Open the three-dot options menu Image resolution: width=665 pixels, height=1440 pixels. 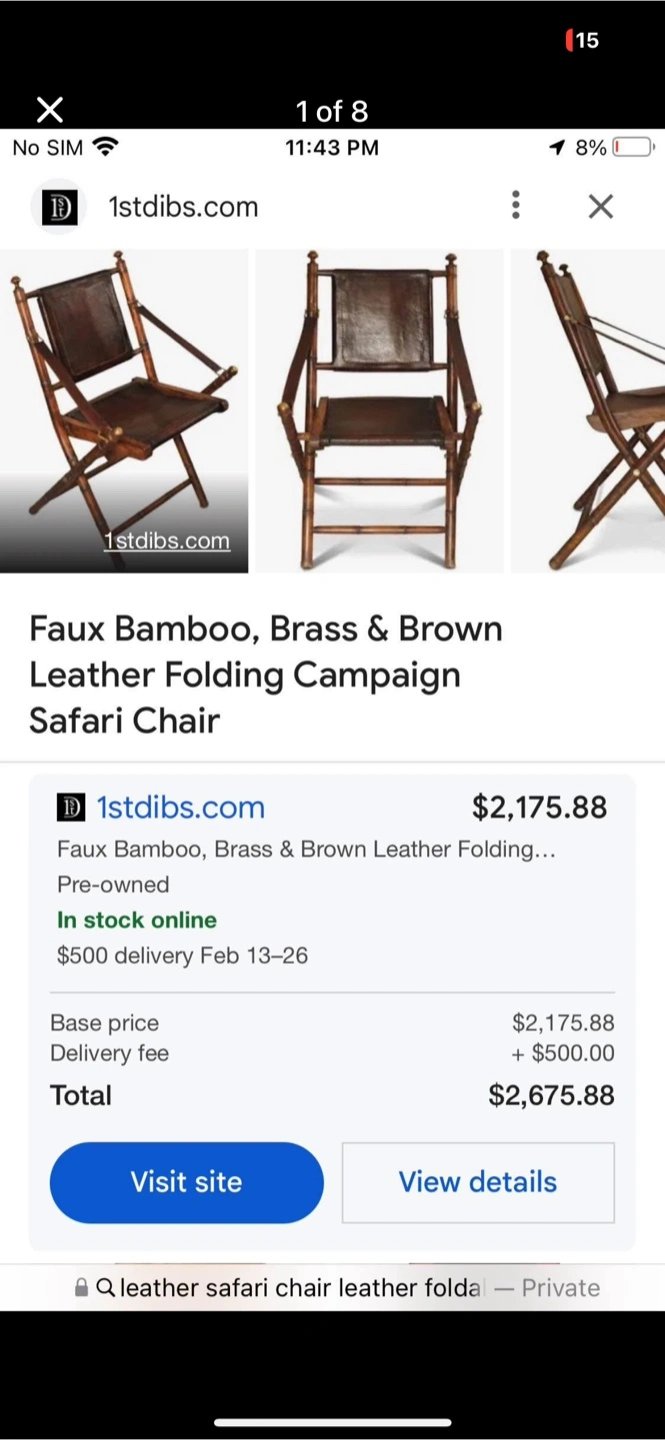coord(515,205)
